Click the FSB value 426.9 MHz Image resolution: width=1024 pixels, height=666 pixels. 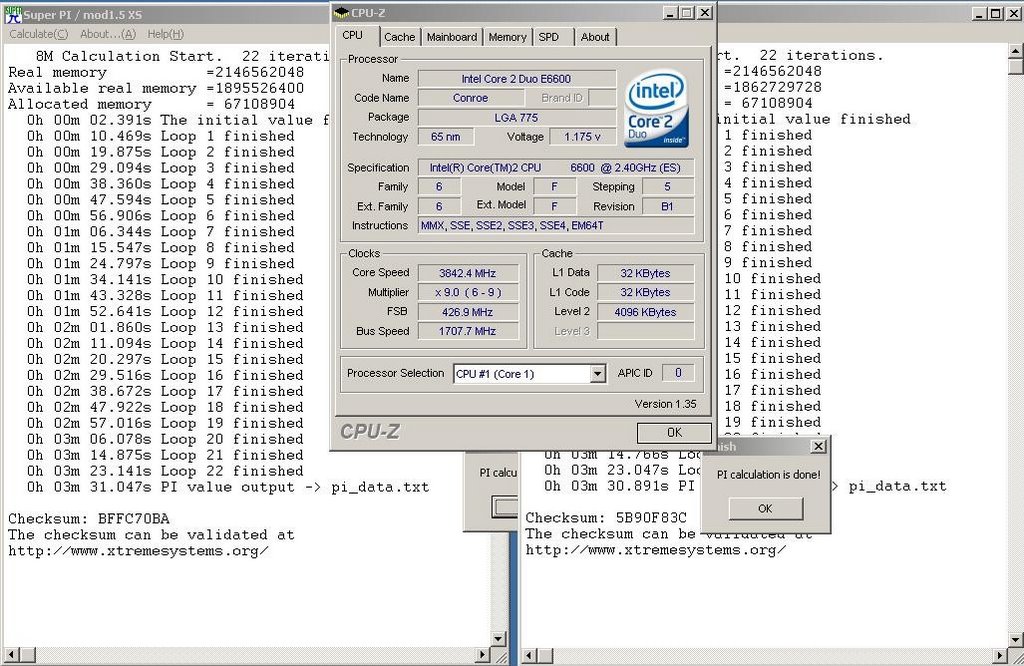pyautogui.click(x=468, y=312)
